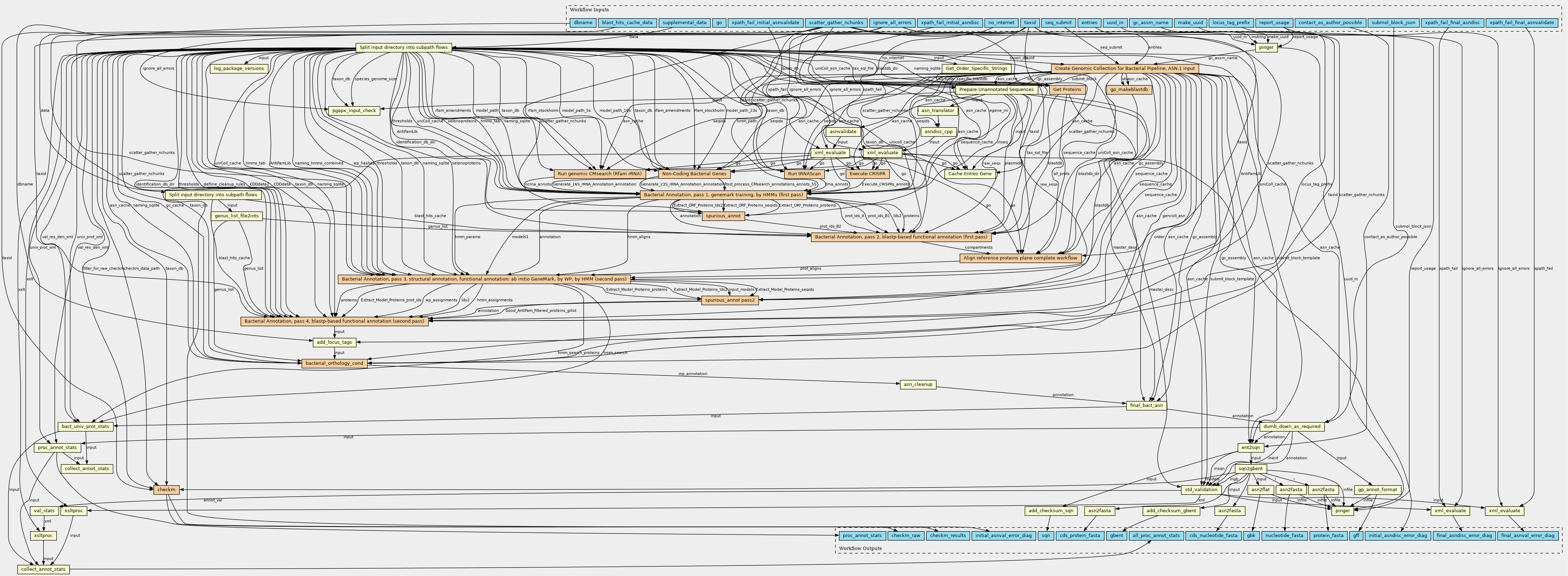Screen dimensions: 1568x576
Task: Click the bact_univ_prot_stats node
Action: (86, 426)
